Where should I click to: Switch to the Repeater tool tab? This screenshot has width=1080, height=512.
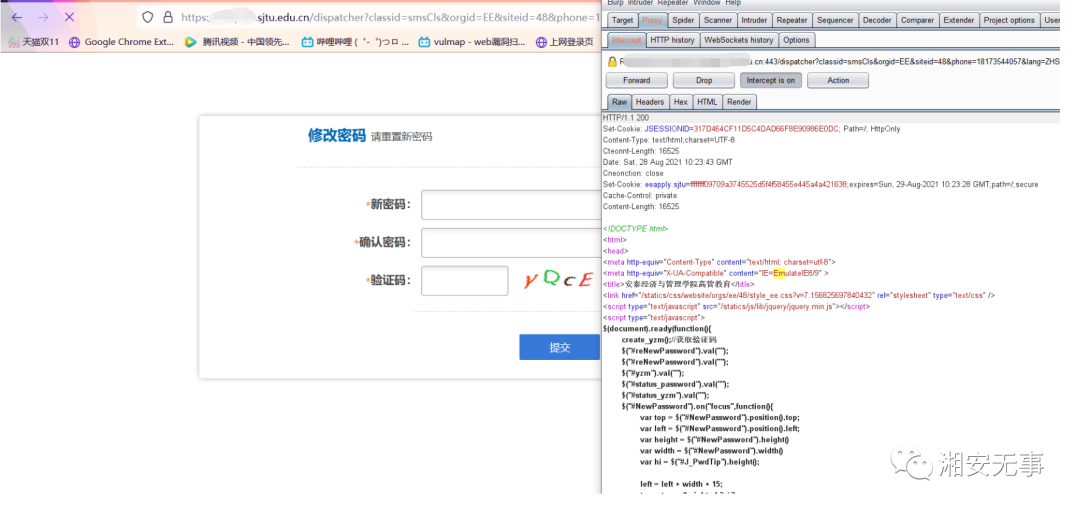pyautogui.click(x=791, y=21)
